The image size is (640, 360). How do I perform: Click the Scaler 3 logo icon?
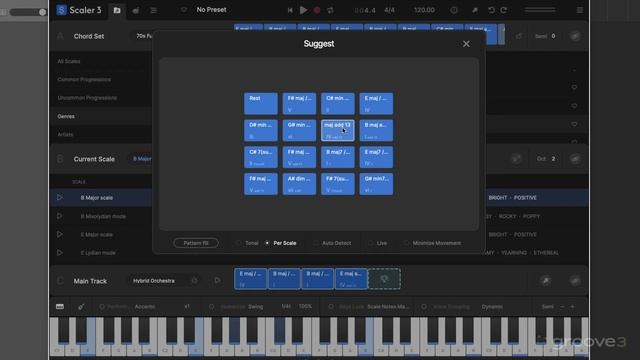click(61, 10)
